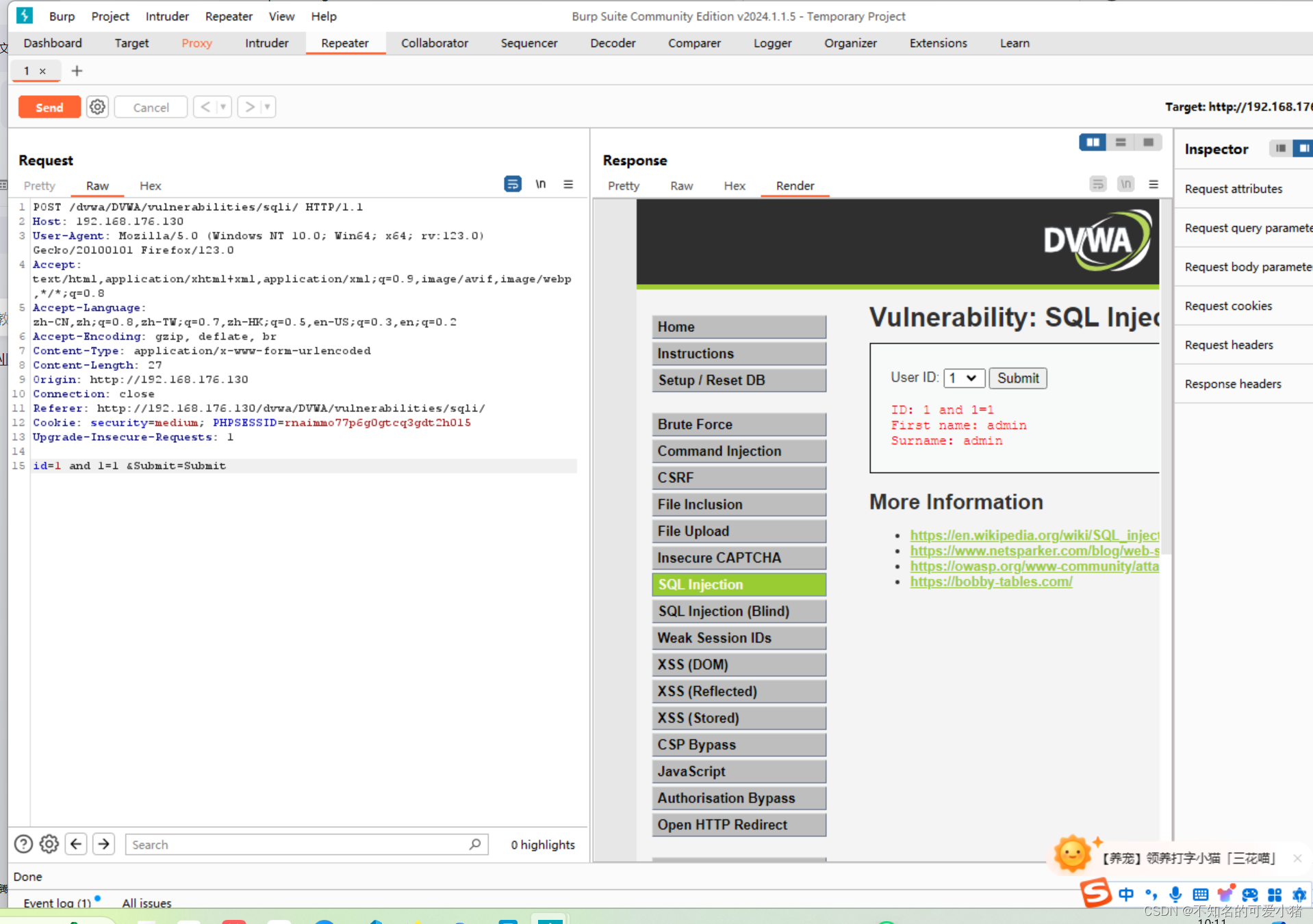Click Submit in rendered DVWA page
Viewport: 1313px width, 924px height.
point(1017,378)
